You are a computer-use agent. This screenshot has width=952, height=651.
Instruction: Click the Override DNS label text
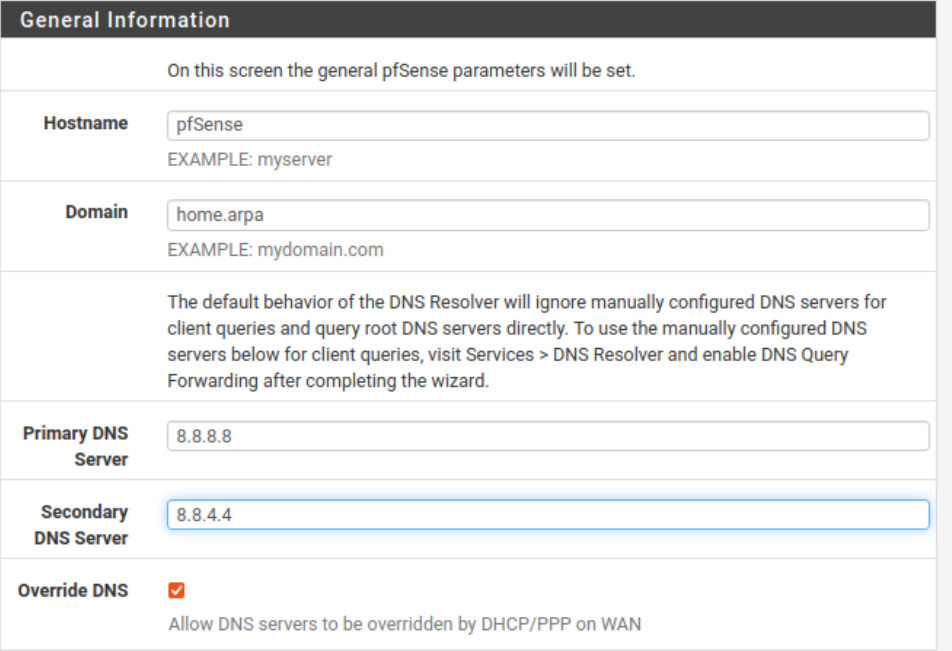[73, 590]
